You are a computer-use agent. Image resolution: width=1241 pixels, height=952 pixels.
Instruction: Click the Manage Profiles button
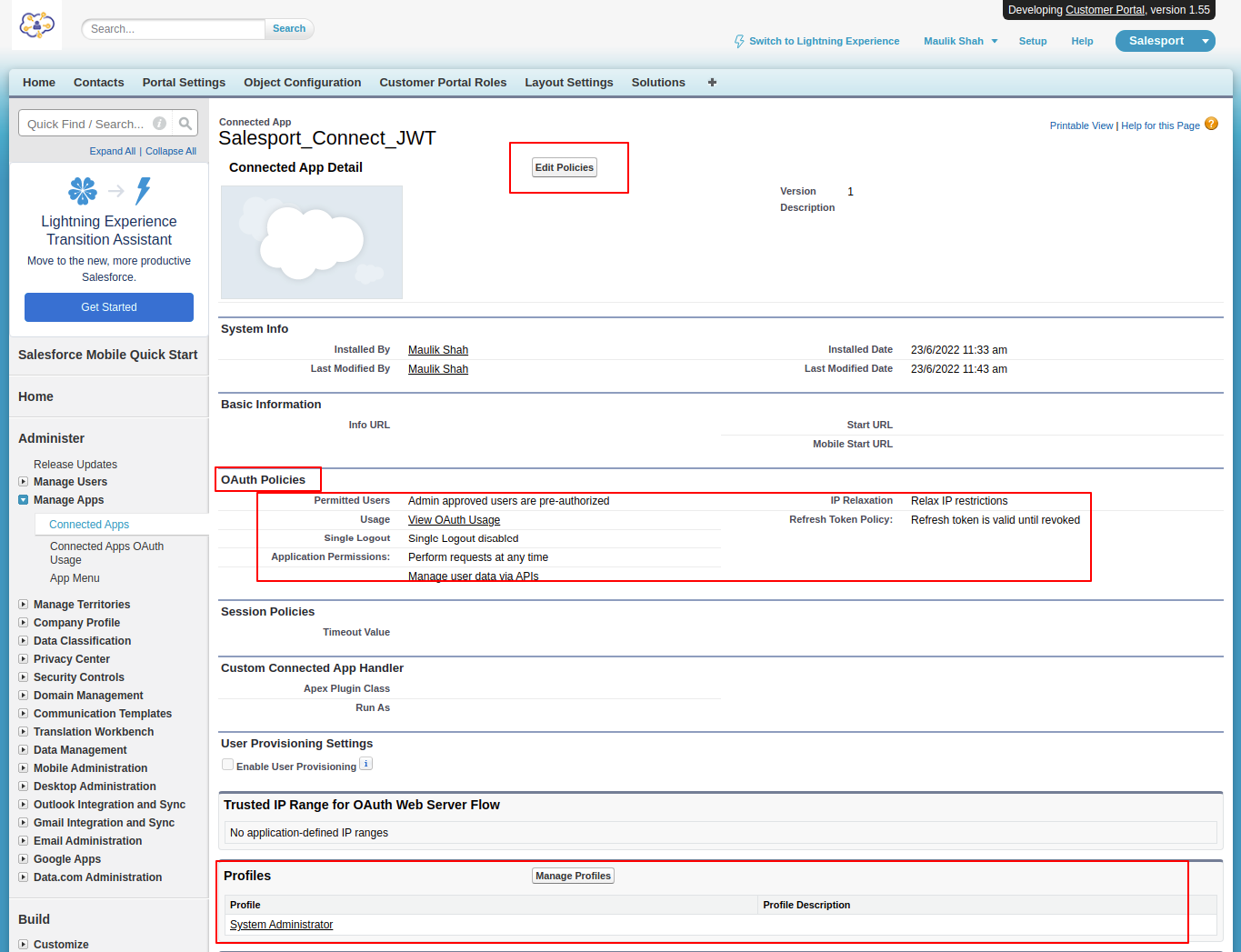pyautogui.click(x=573, y=876)
